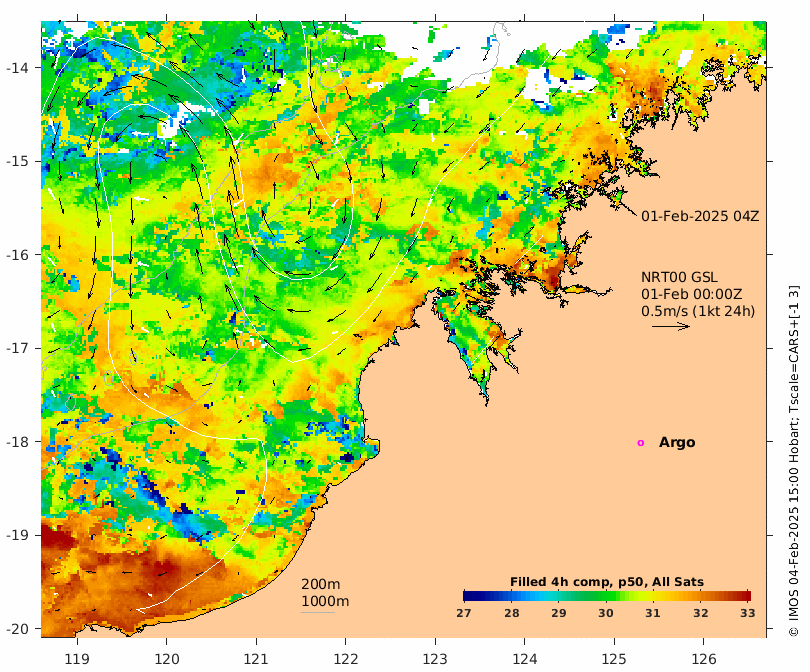The height and width of the screenshot is (672, 810).
Task: Click the longitude label '126'
Action: (x=704, y=659)
